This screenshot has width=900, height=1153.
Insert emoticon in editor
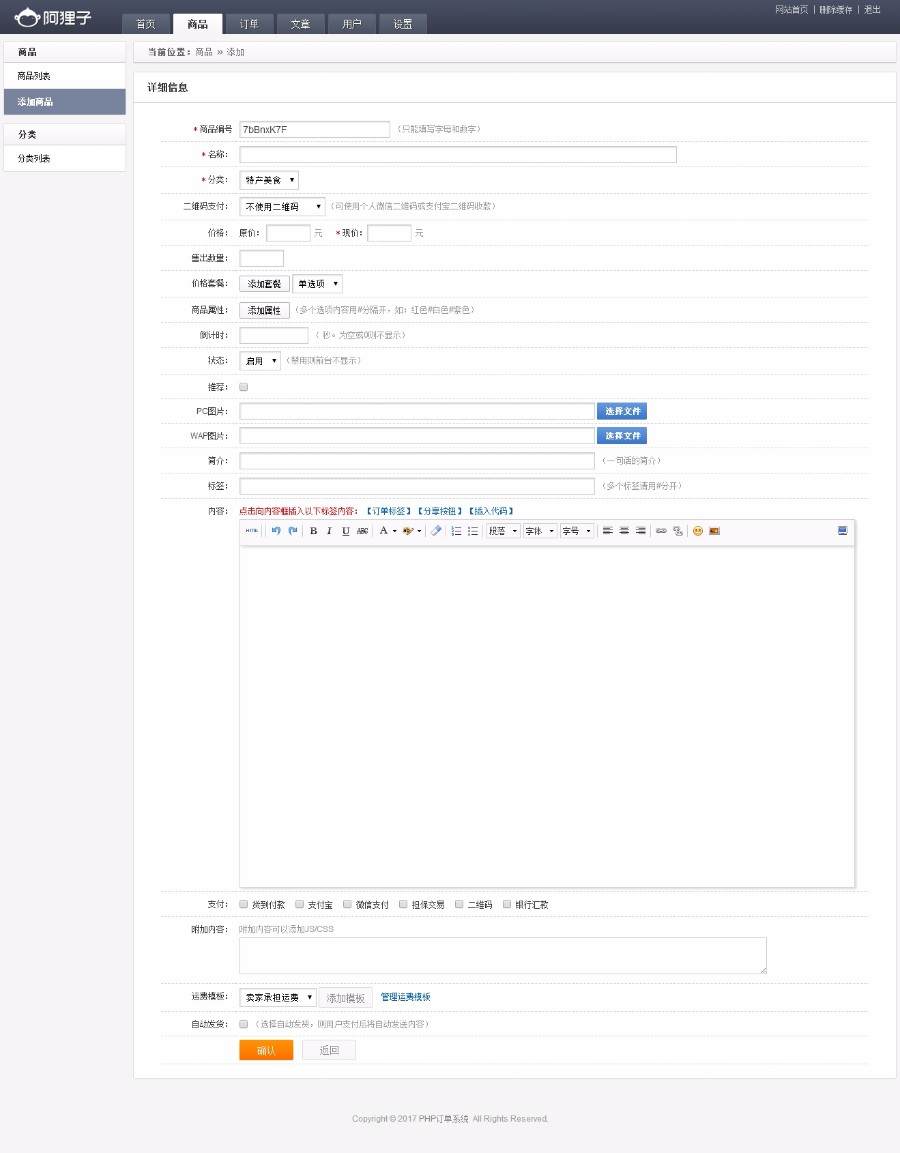(x=698, y=531)
